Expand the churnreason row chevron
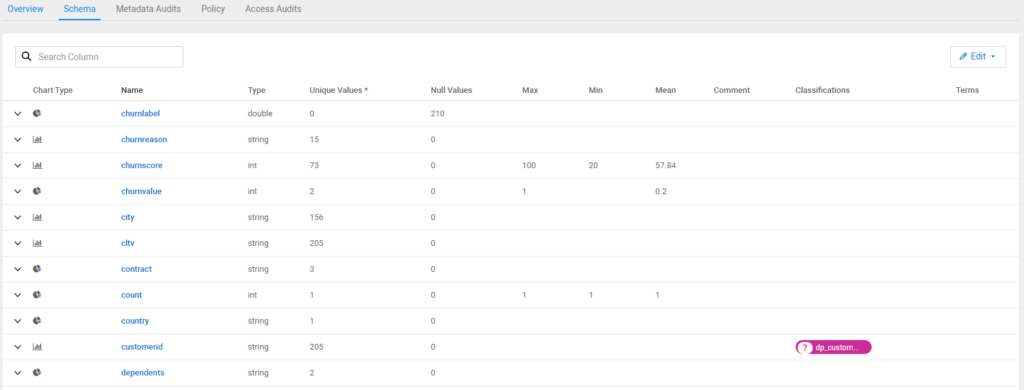Image resolution: width=1024 pixels, height=390 pixels. click(18, 140)
